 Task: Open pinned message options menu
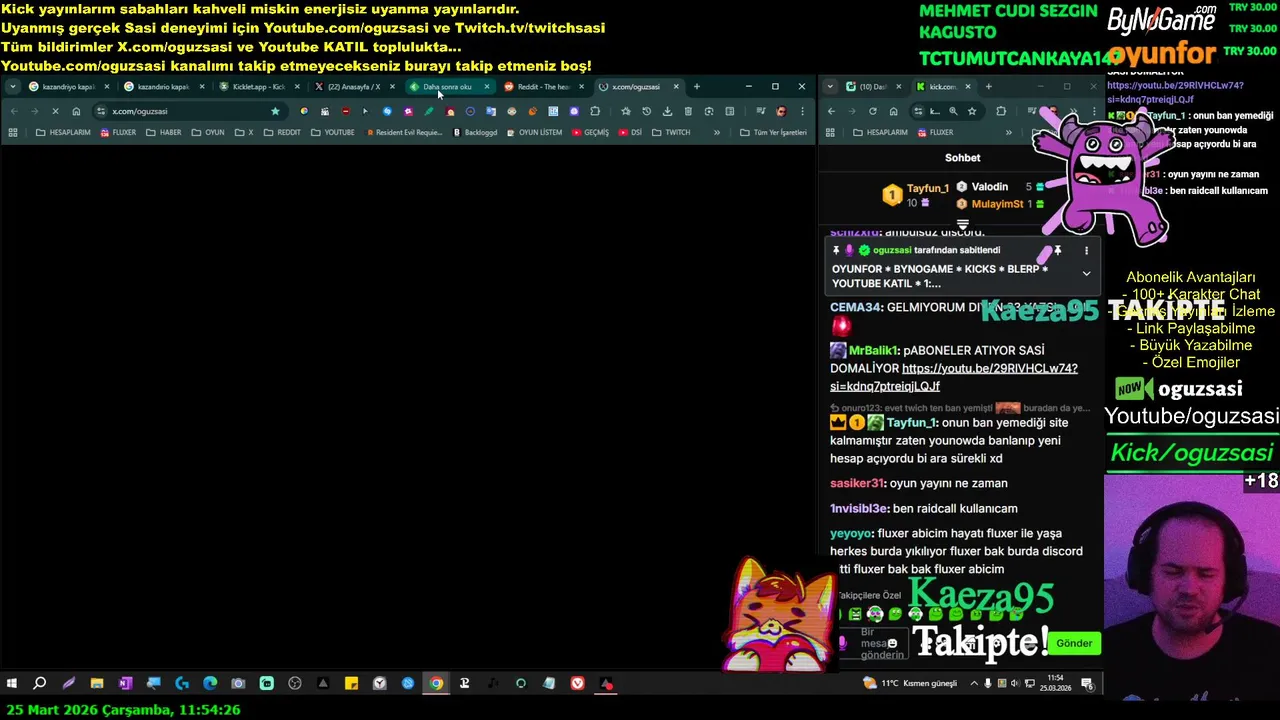tap(1086, 250)
